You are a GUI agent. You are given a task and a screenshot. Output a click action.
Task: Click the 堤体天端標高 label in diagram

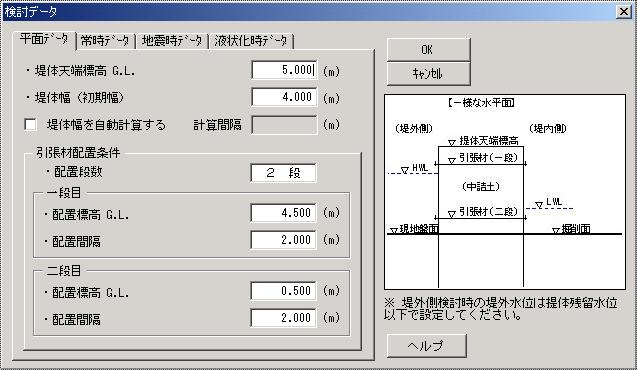click(x=489, y=141)
